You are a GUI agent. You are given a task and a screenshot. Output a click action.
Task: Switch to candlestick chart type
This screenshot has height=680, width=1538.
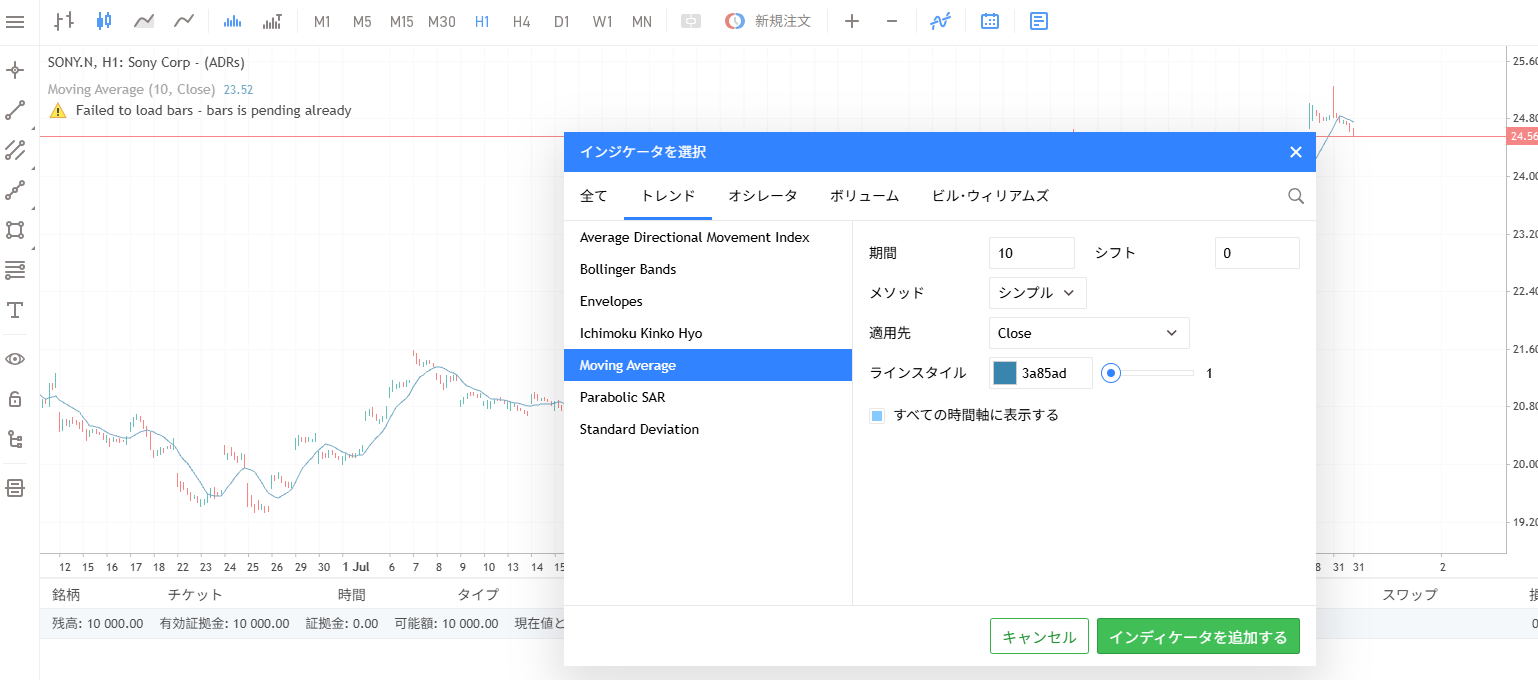104,21
